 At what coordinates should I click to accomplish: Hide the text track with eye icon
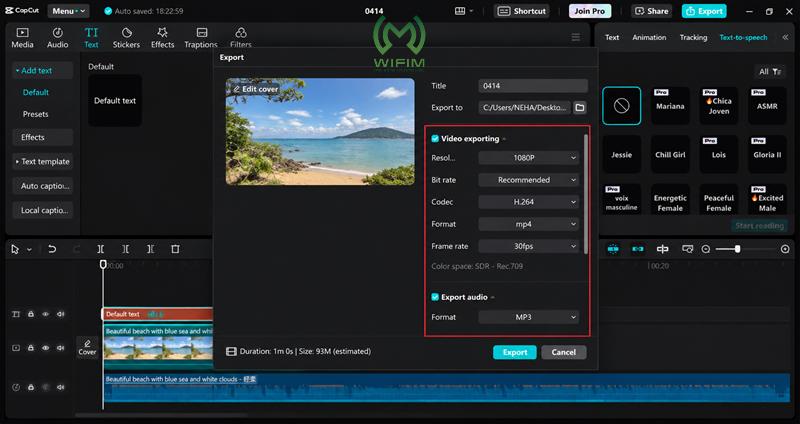point(45,314)
